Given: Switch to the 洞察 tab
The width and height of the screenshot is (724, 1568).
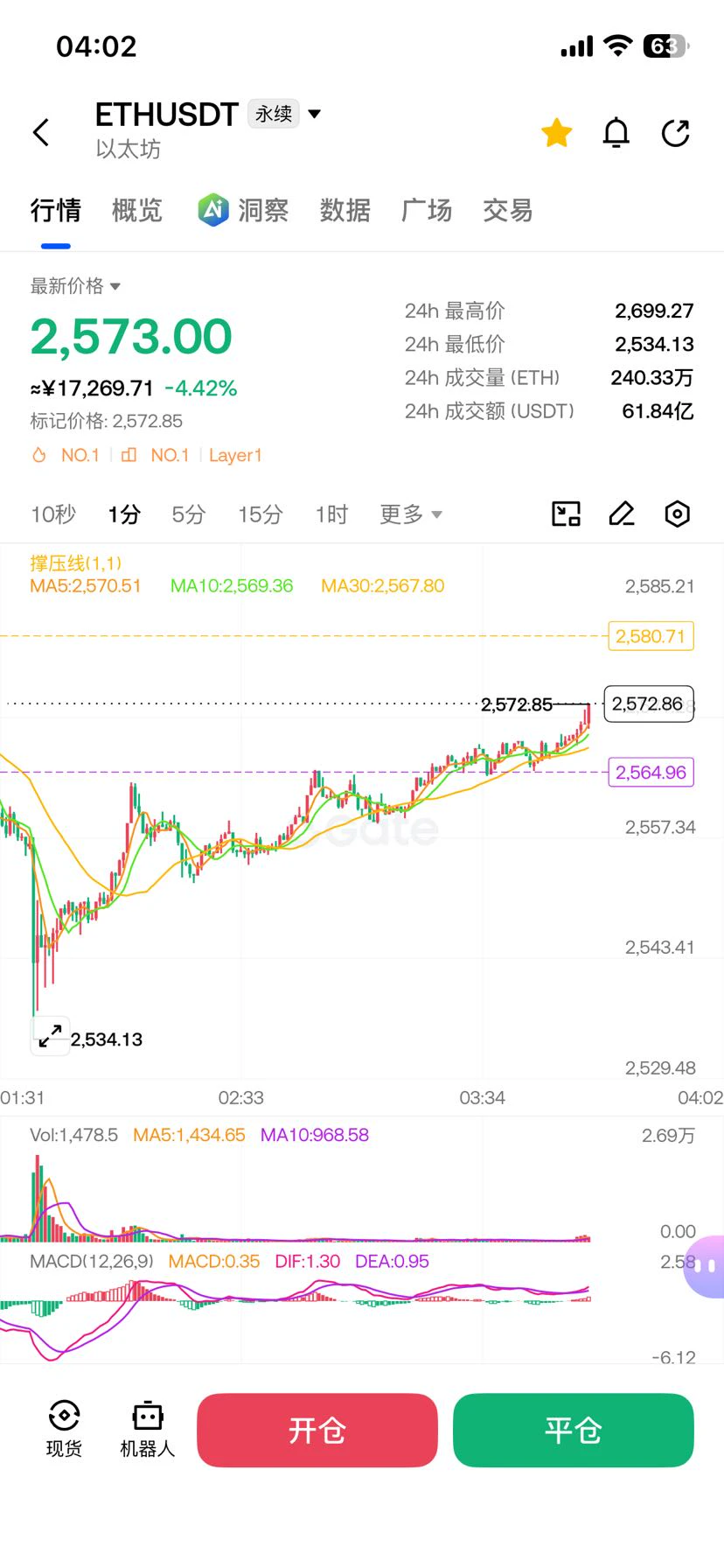Looking at the screenshot, I should click(243, 210).
